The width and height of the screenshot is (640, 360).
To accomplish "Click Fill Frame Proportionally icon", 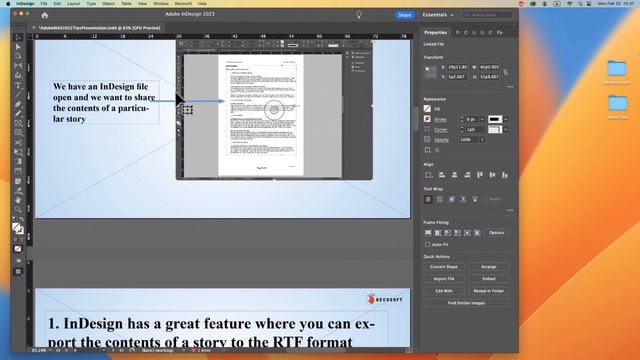I will point(428,233).
